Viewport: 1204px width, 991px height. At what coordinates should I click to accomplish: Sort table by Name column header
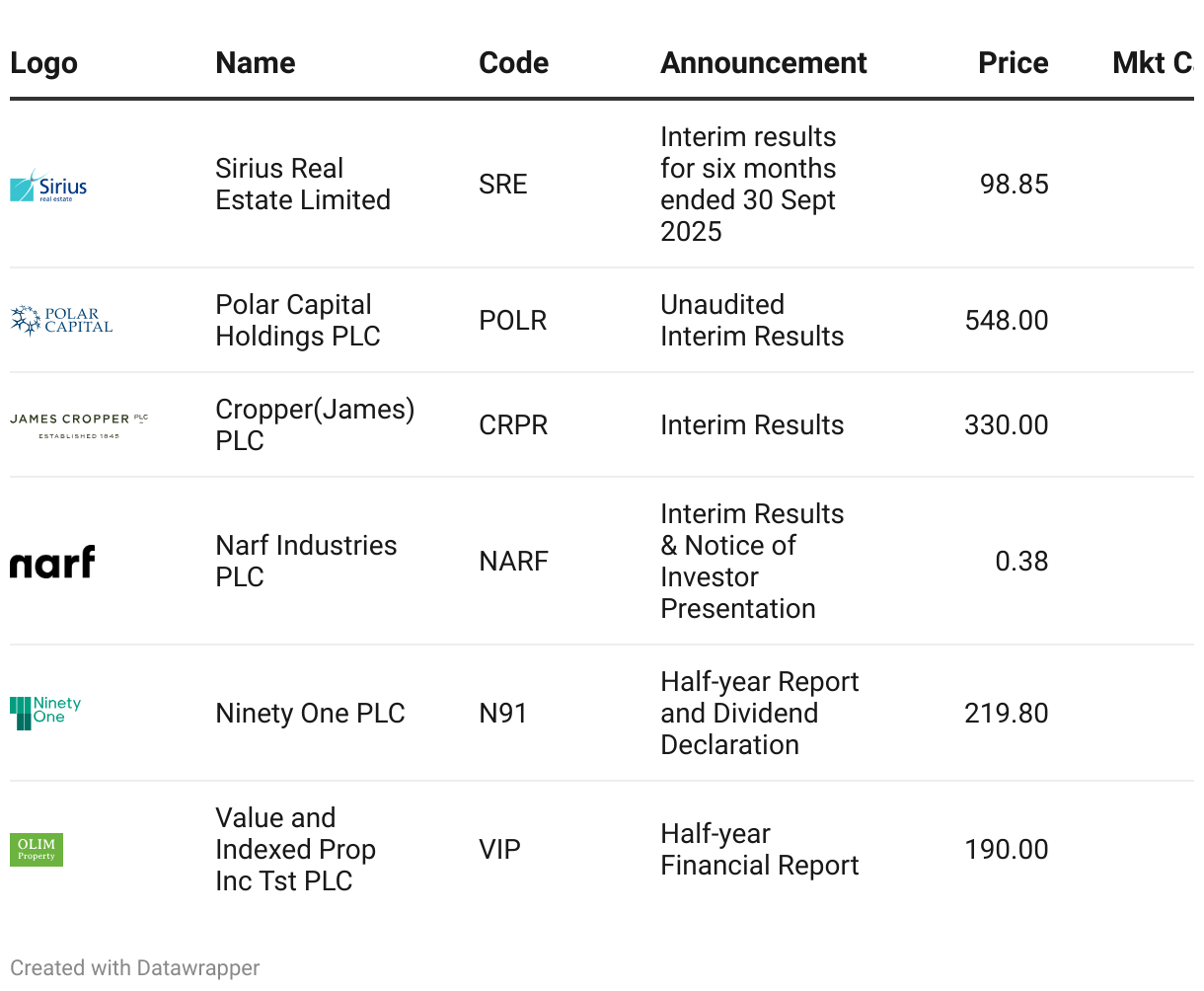(256, 63)
